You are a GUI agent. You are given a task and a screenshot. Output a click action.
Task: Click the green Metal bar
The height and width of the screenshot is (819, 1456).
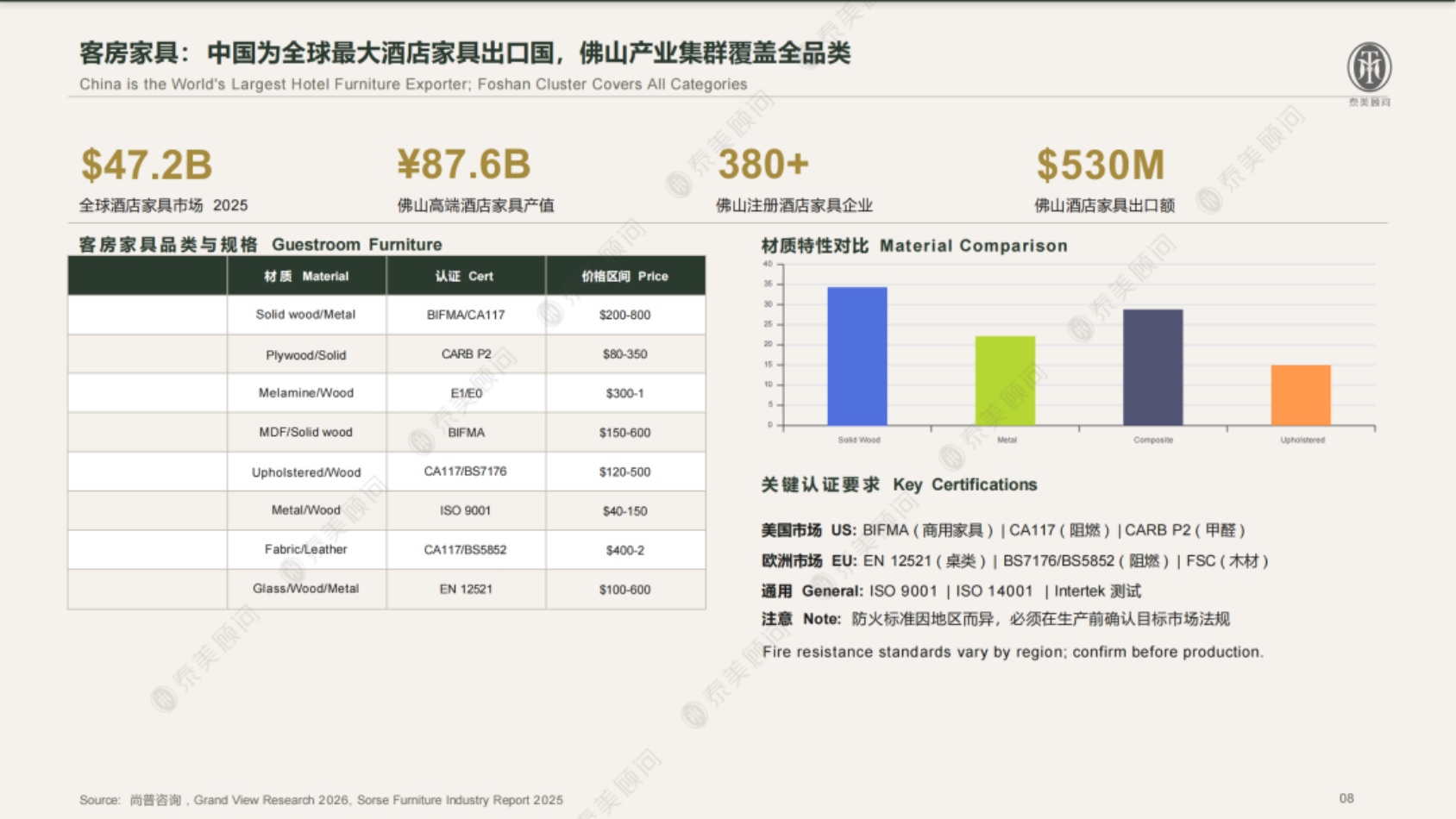[x=1005, y=380]
